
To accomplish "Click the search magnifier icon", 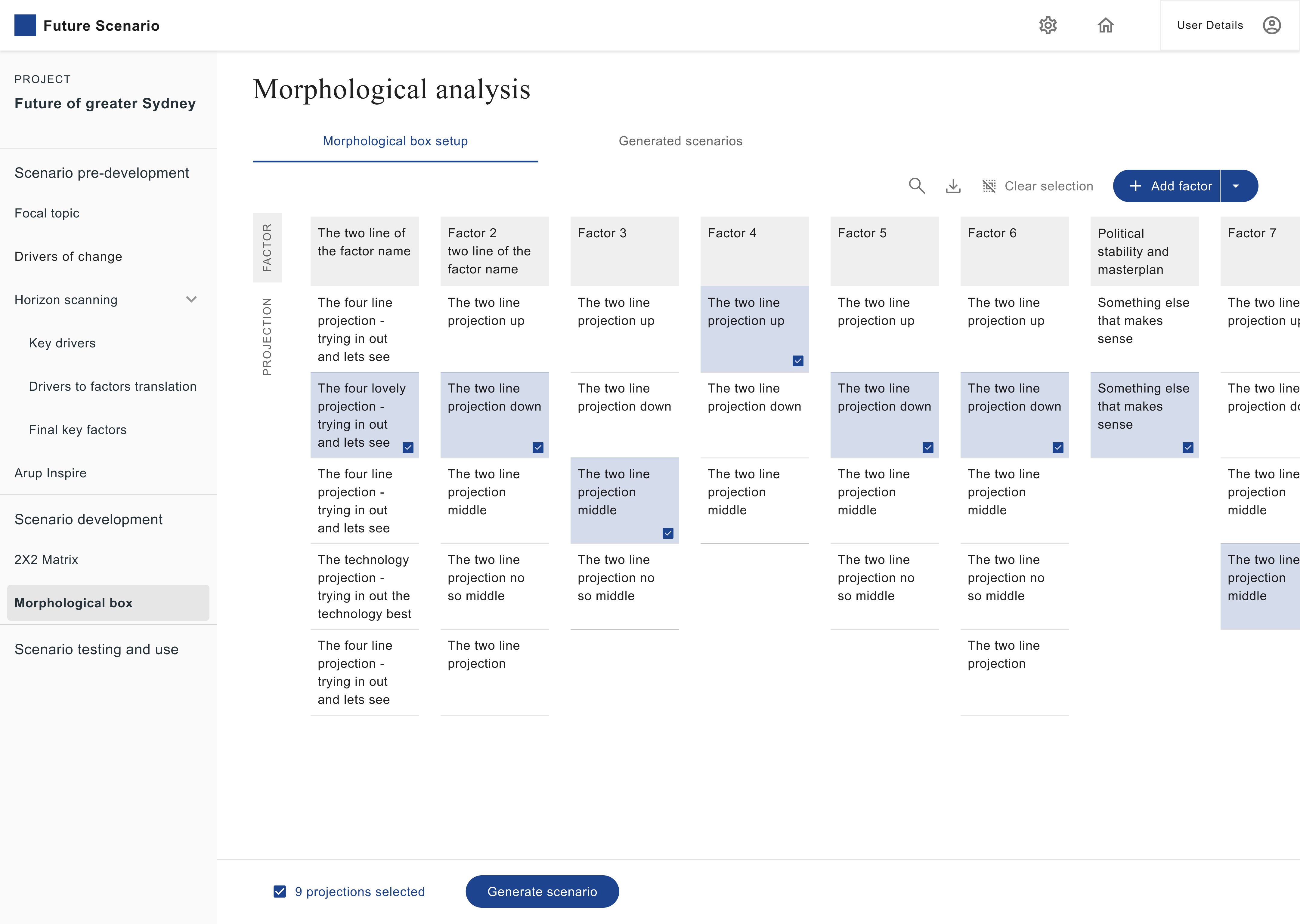I will tap(916, 186).
